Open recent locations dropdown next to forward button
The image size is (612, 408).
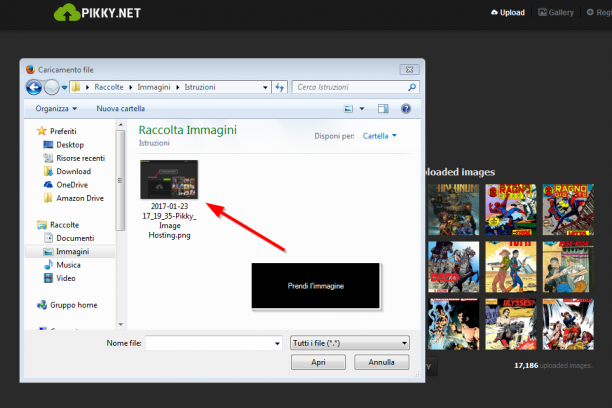point(64,87)
